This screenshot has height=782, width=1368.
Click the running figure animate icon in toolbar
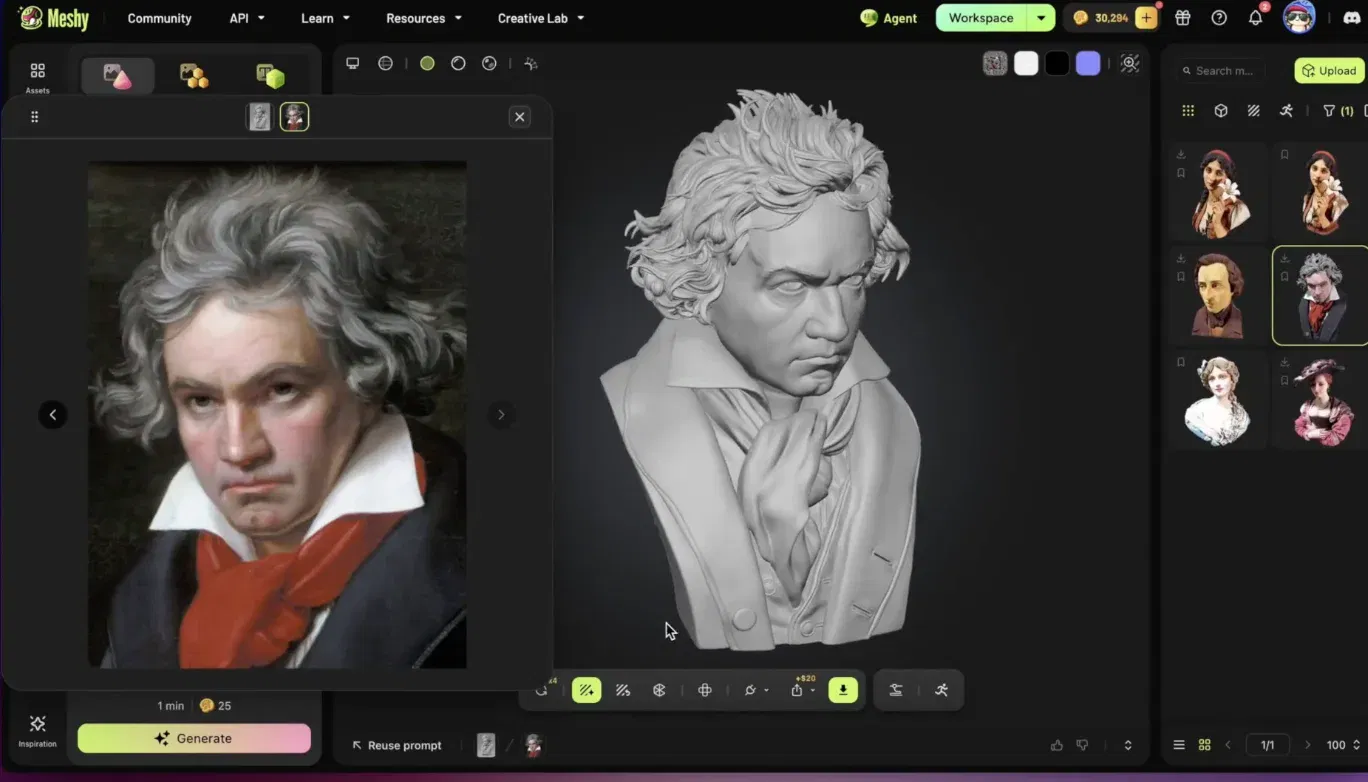941,690
